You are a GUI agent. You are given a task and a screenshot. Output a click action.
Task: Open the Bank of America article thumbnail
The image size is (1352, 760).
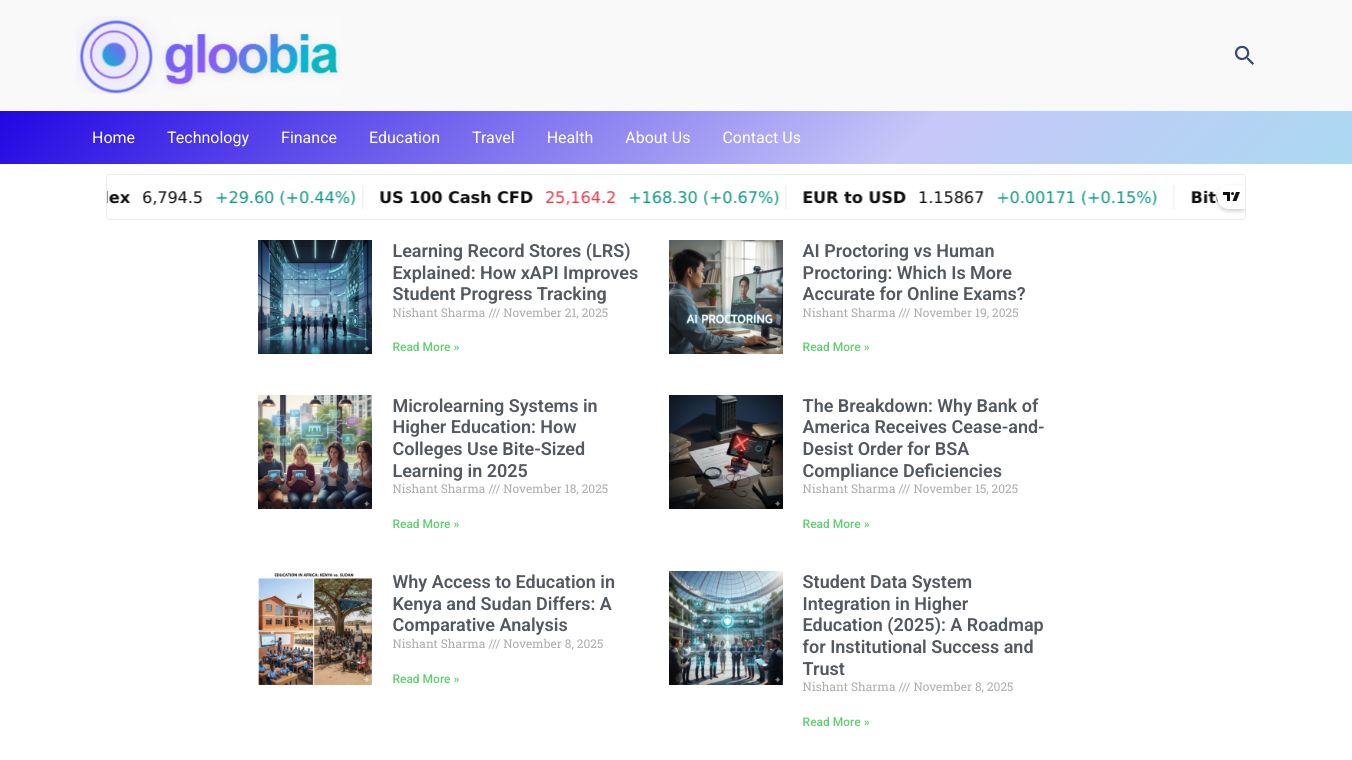point(726,452)
